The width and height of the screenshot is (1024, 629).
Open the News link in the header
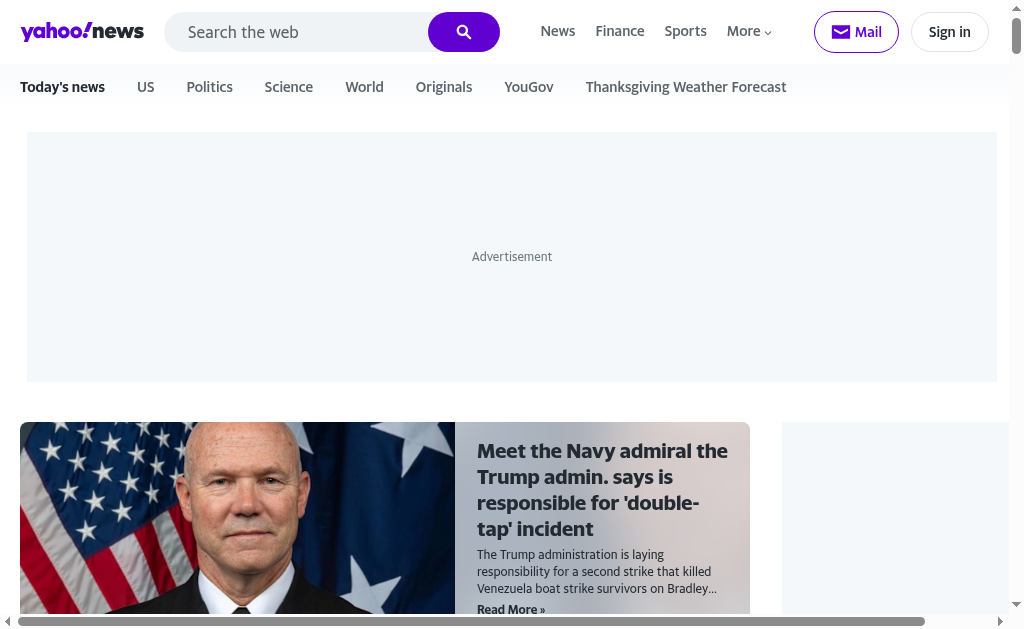(557, 31)
